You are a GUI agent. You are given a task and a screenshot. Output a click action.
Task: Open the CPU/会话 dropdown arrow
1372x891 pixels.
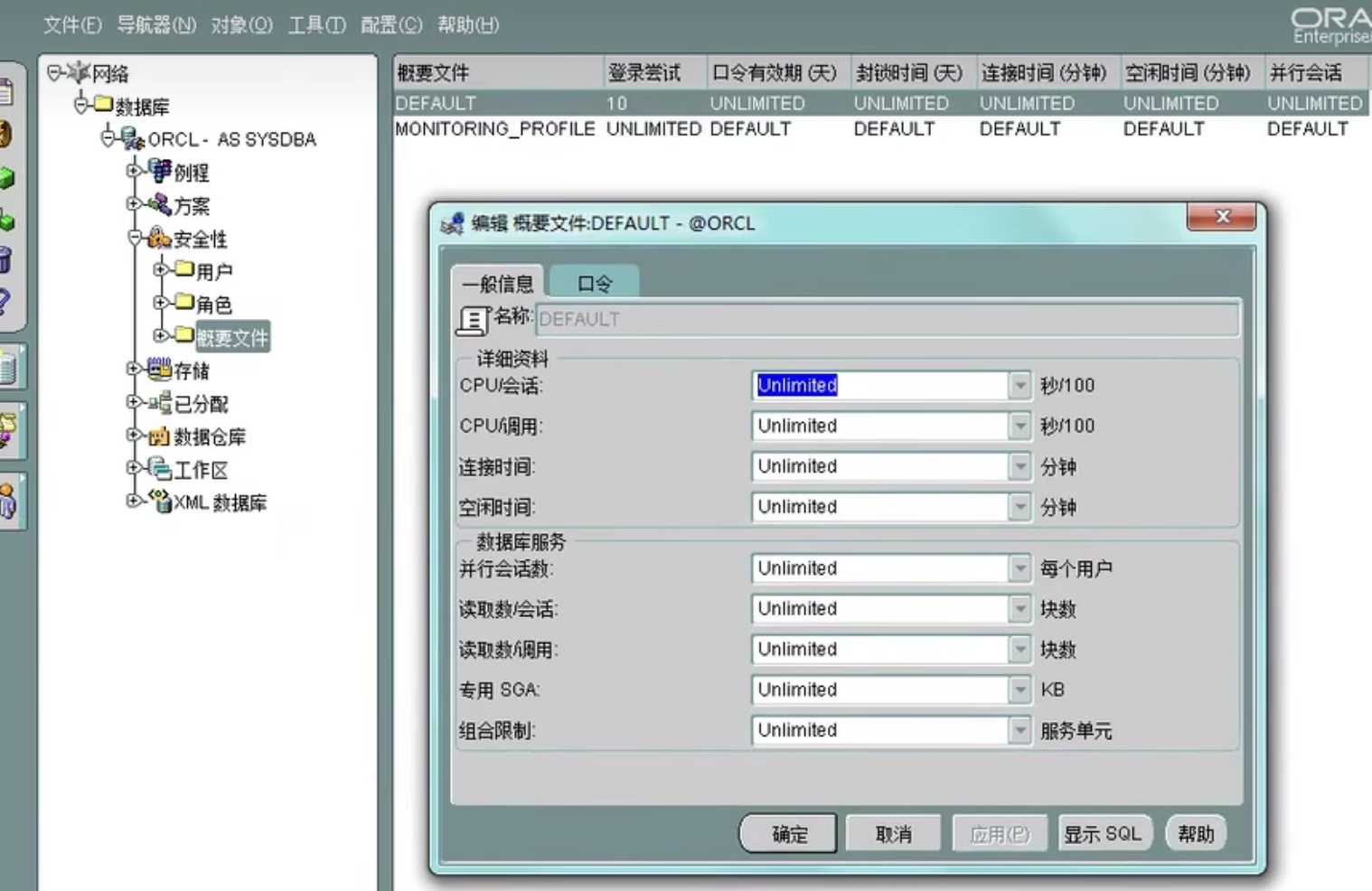click(1020, 385)
